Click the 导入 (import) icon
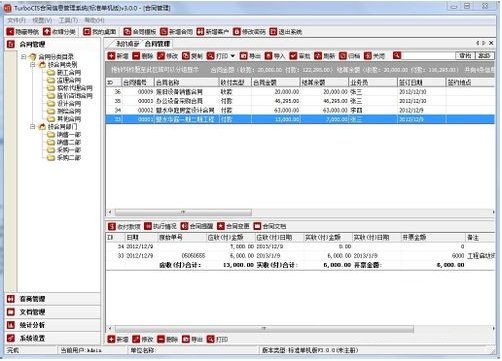Image resolution: width=502 pixels, height=361 pixels. (268, 56)
